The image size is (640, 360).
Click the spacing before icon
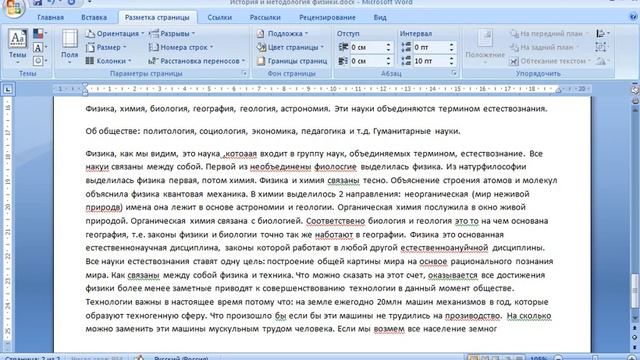click(x=406, y=47)
